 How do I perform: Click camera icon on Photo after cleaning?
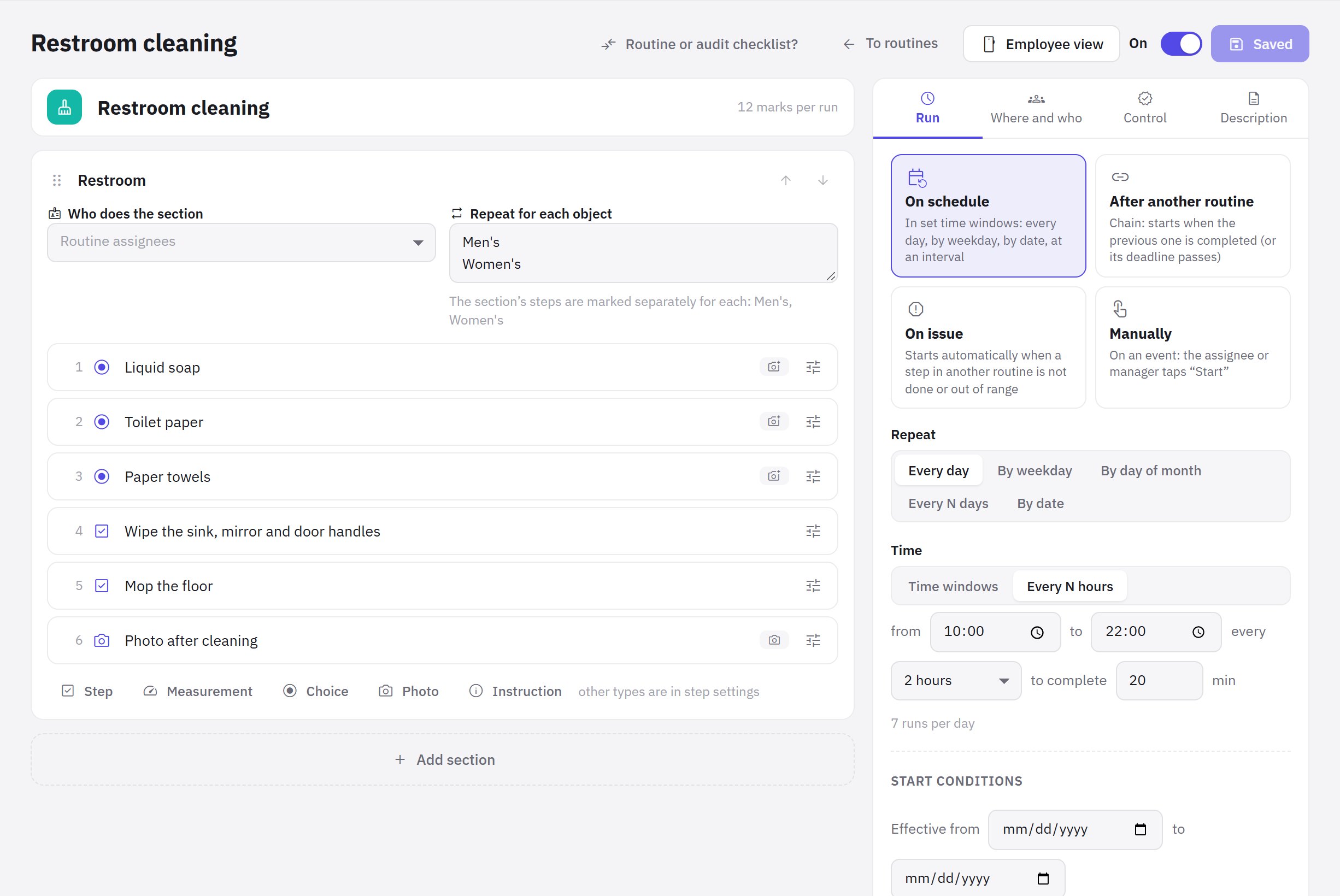774,640
